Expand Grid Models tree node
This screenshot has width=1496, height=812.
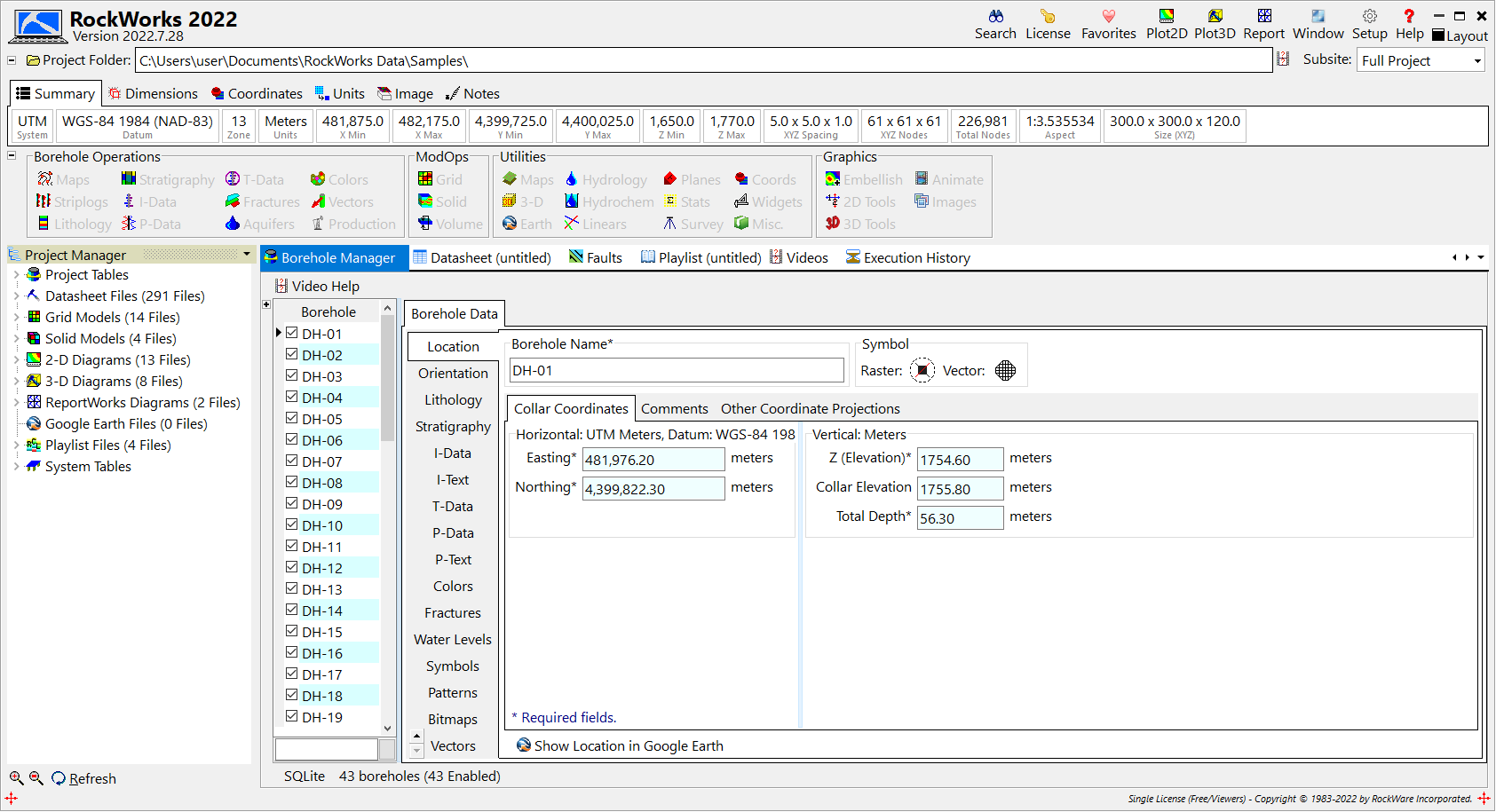point(16,318)
